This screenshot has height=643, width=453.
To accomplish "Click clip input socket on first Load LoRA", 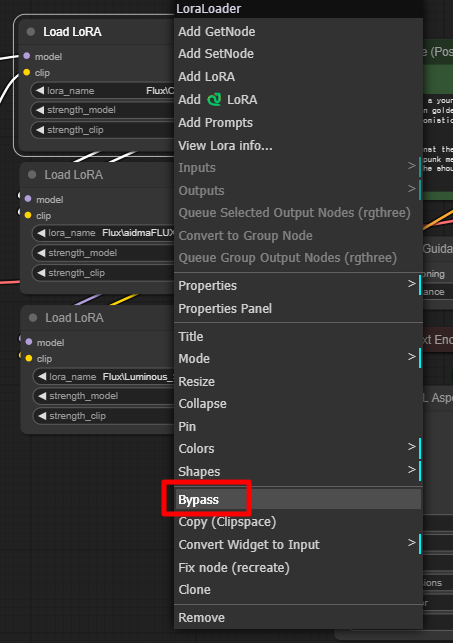I will 27,72.
